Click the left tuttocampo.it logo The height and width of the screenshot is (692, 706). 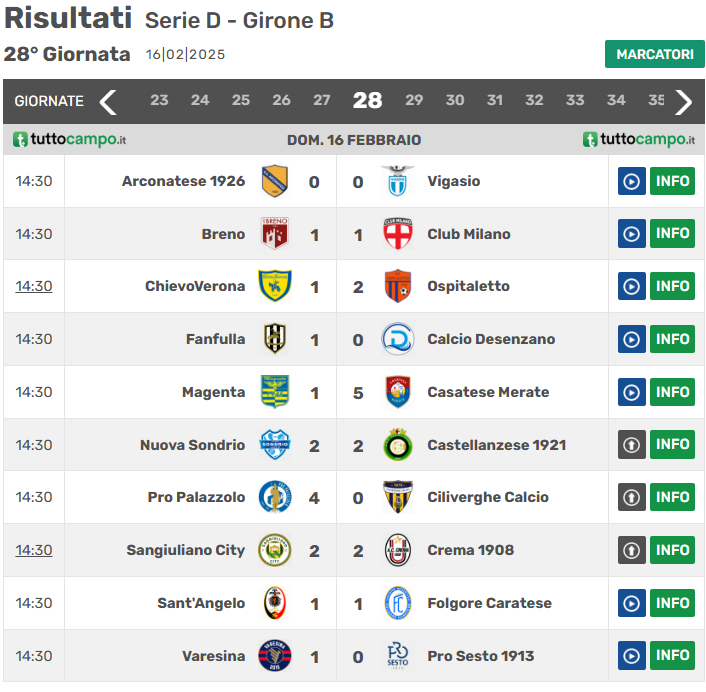point(69,140)
